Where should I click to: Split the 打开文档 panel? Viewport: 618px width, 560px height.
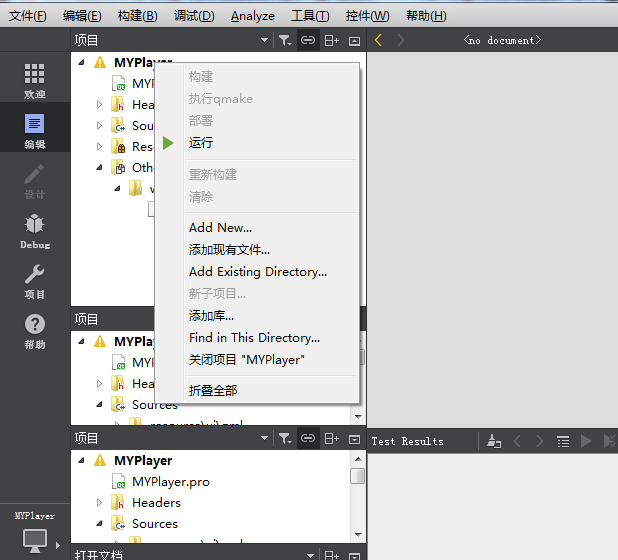331,555
